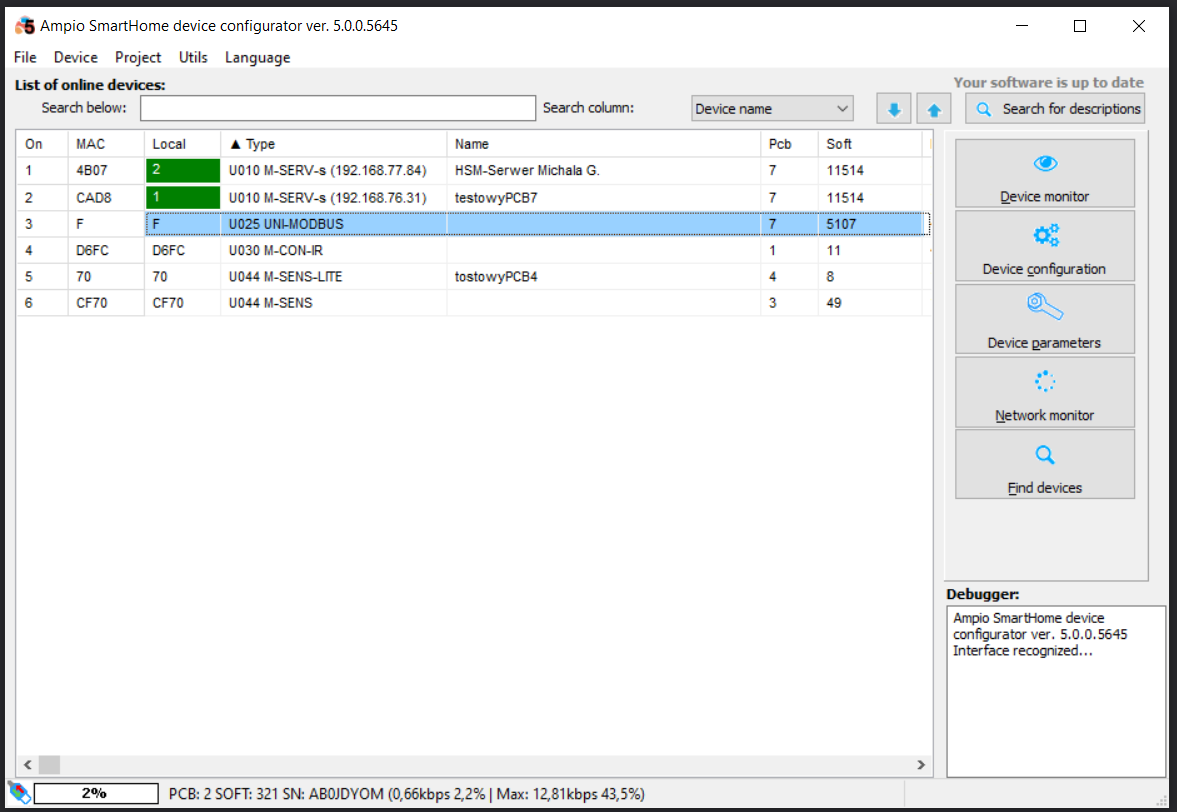Open the Utils menu

pyautogui.click(x=193, y=57)
